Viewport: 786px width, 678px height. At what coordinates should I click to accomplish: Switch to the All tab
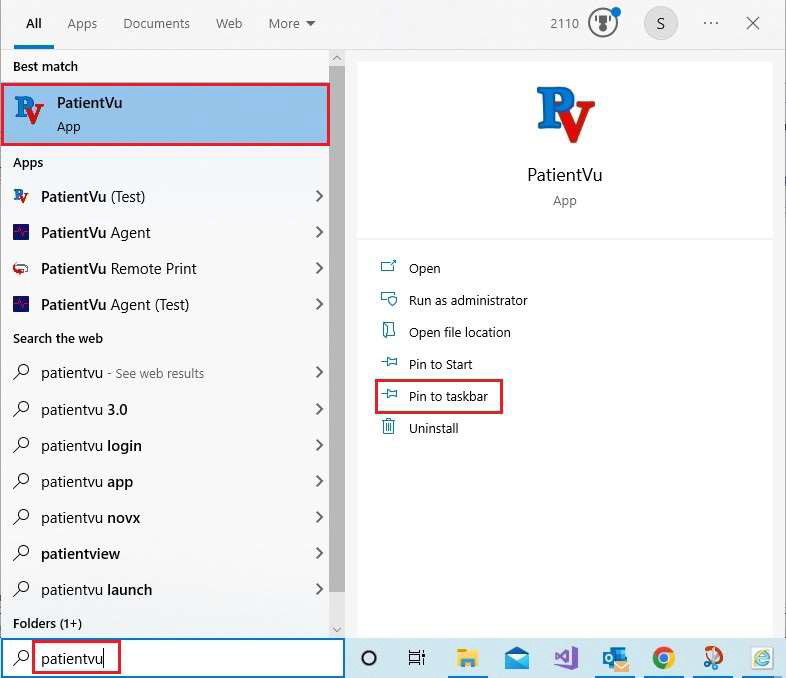coord(34,24)
